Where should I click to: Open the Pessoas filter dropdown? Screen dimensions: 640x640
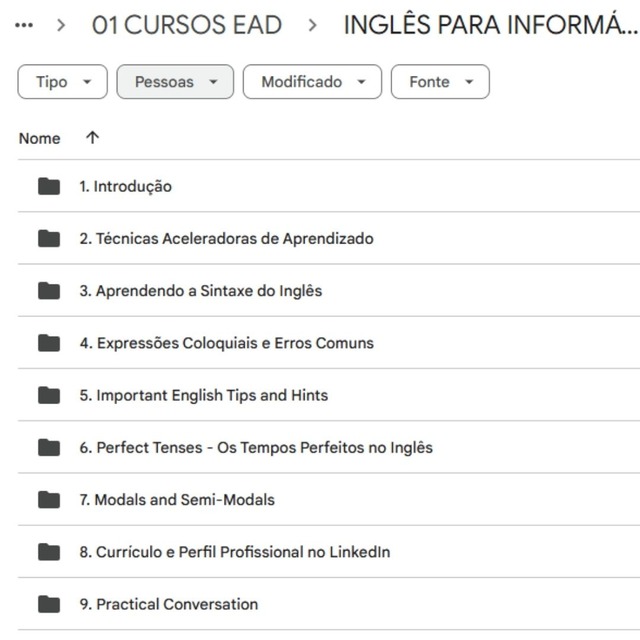[175, 82]
